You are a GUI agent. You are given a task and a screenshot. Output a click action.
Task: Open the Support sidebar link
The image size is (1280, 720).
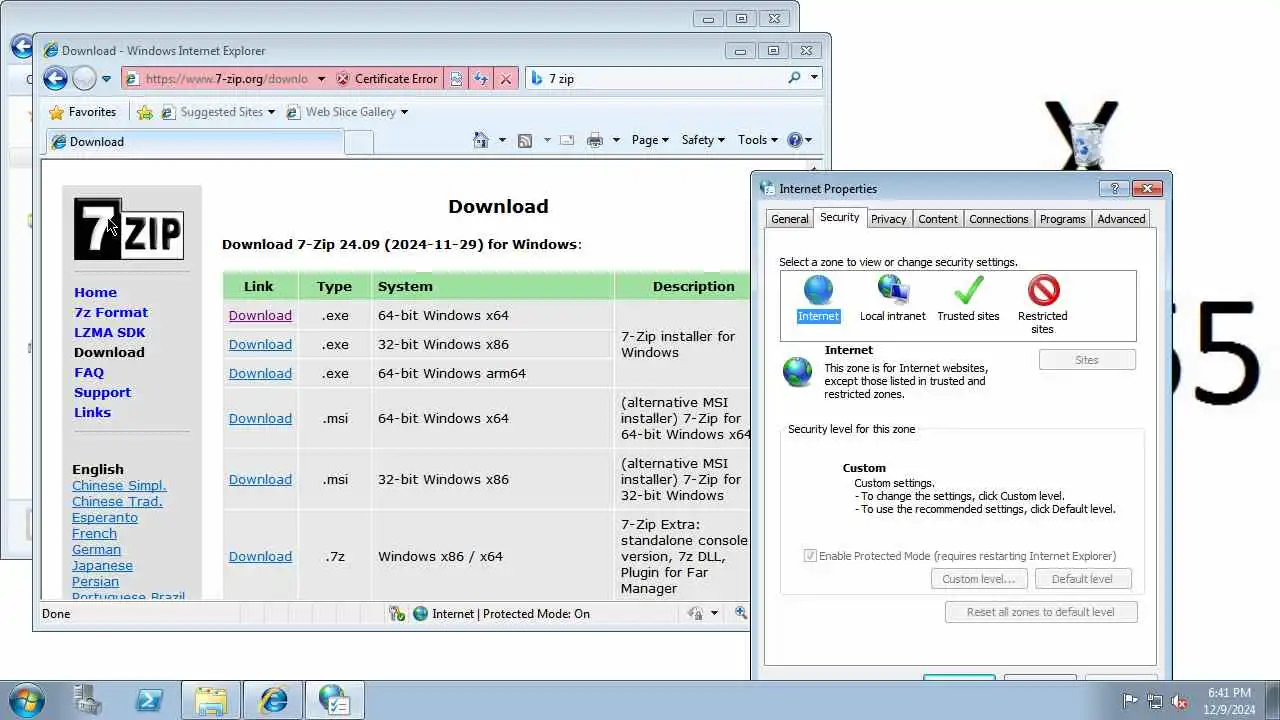pos(102,392)
